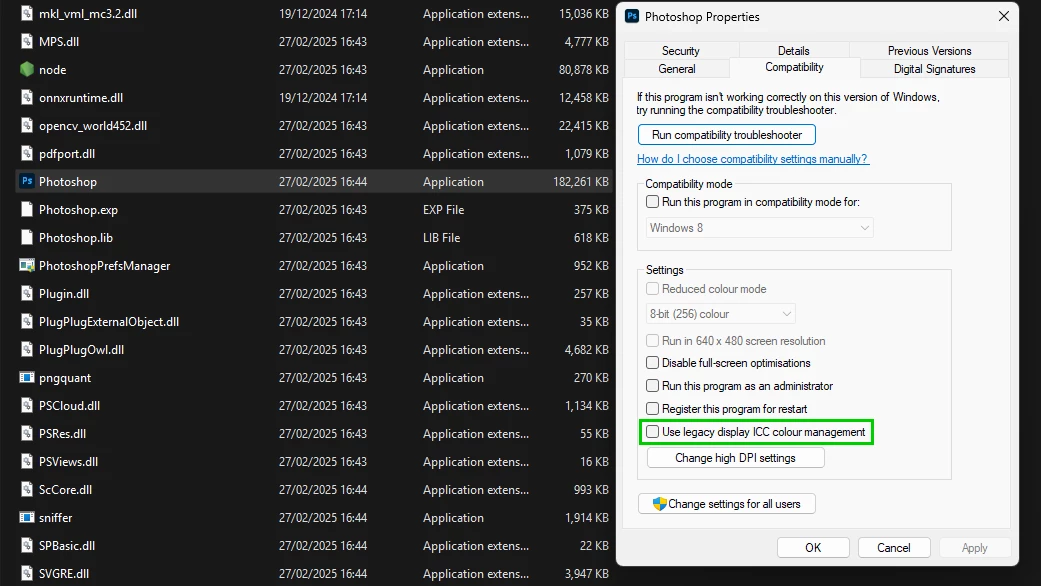Open the 8-bit (256) colour dropdown
1041x586 pixels.
tap(720, 314)
